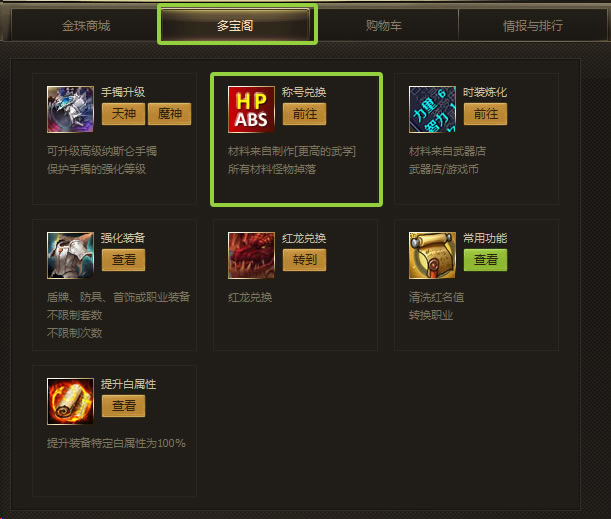The width and height of the screenshot is (611, 519).
Task: Click 前往 under 称号兑换
Action: point(304,114)
